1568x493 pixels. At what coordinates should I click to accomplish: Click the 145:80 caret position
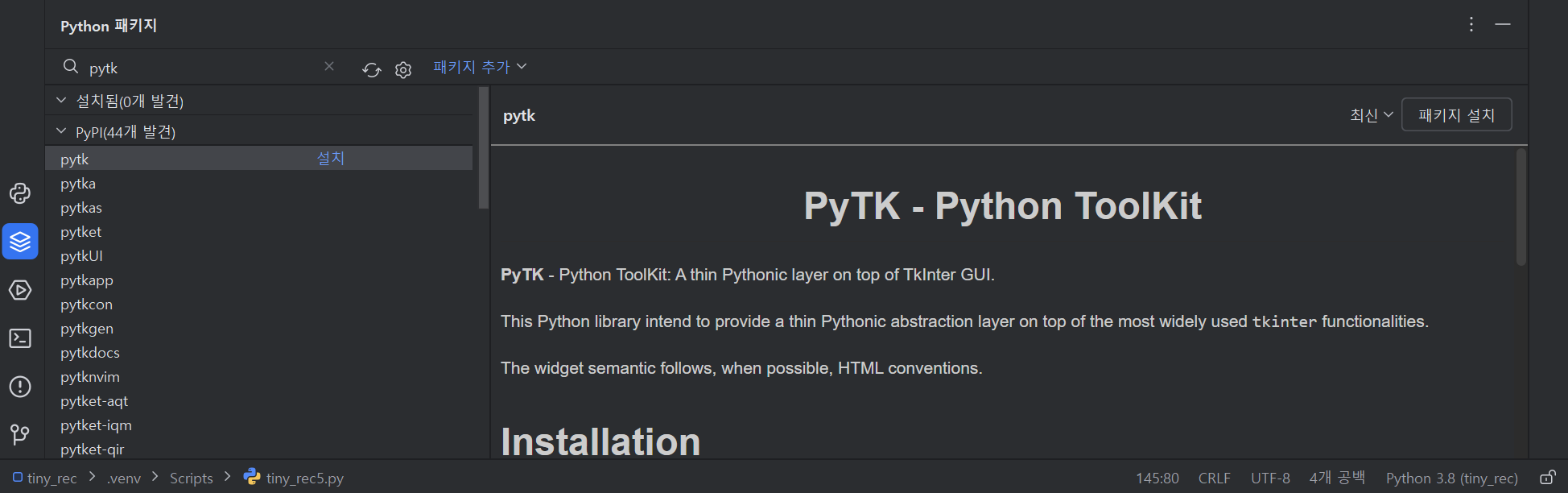click(x=1157, y=478)
